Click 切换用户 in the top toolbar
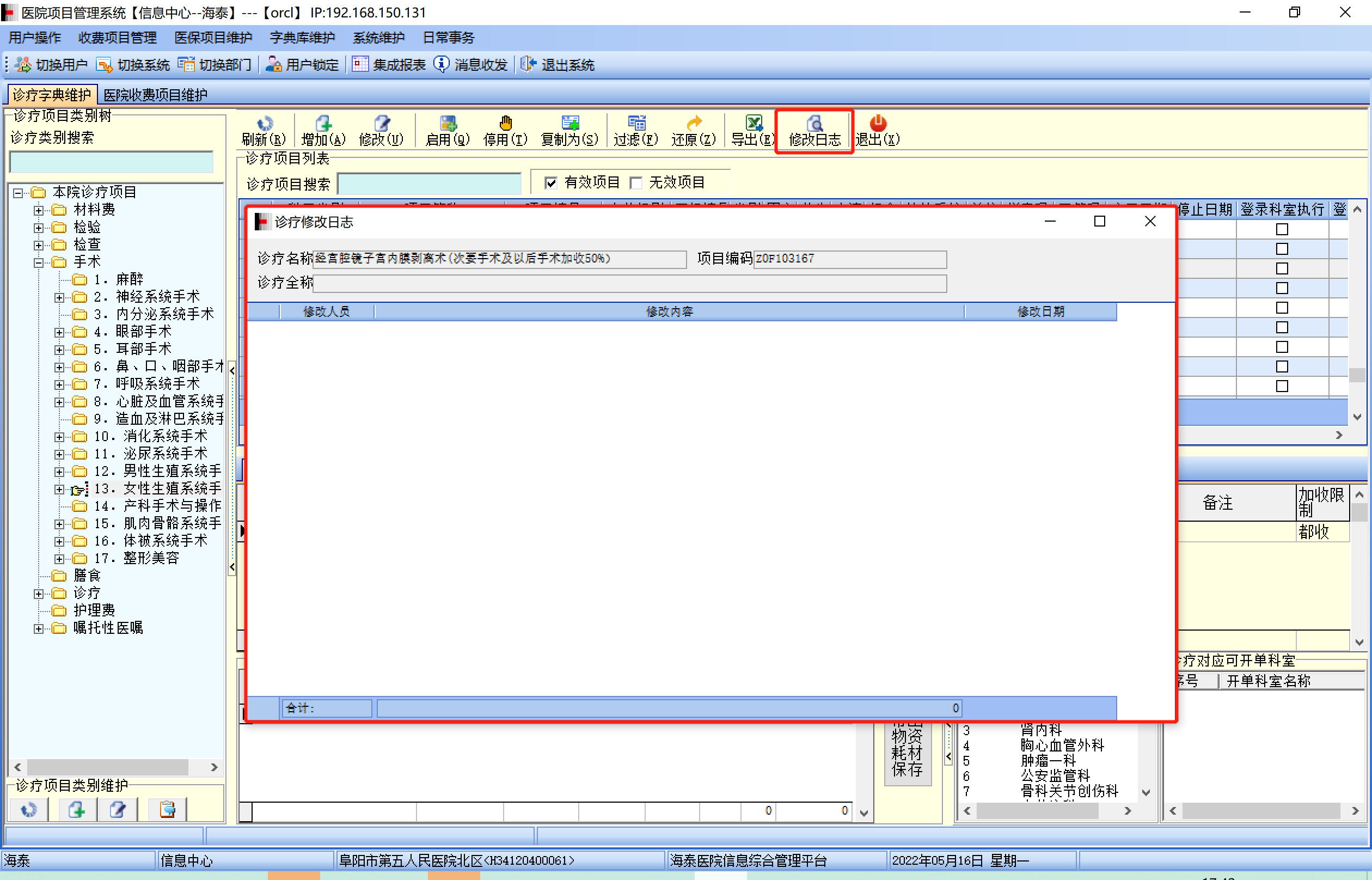The height and width of the screenshot is (880, 1372). [x=51, y=65]
